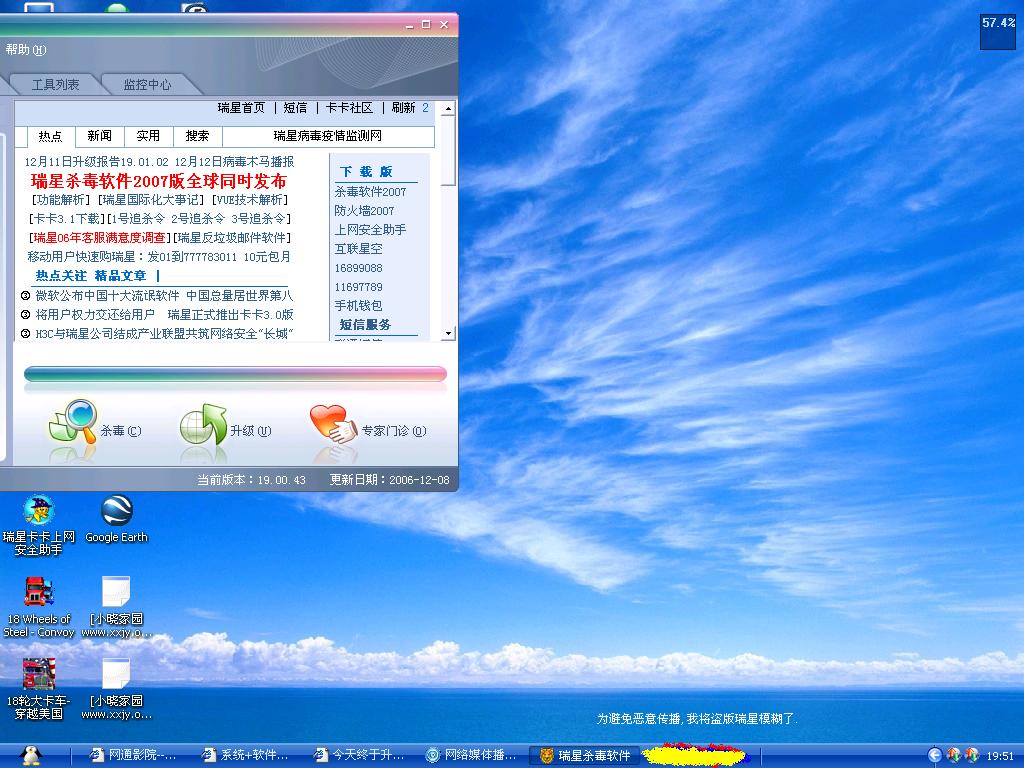1024x768 pixels.
Task: Open 12月12日病毒木马播报 link
Action: (x=234, y=162)
